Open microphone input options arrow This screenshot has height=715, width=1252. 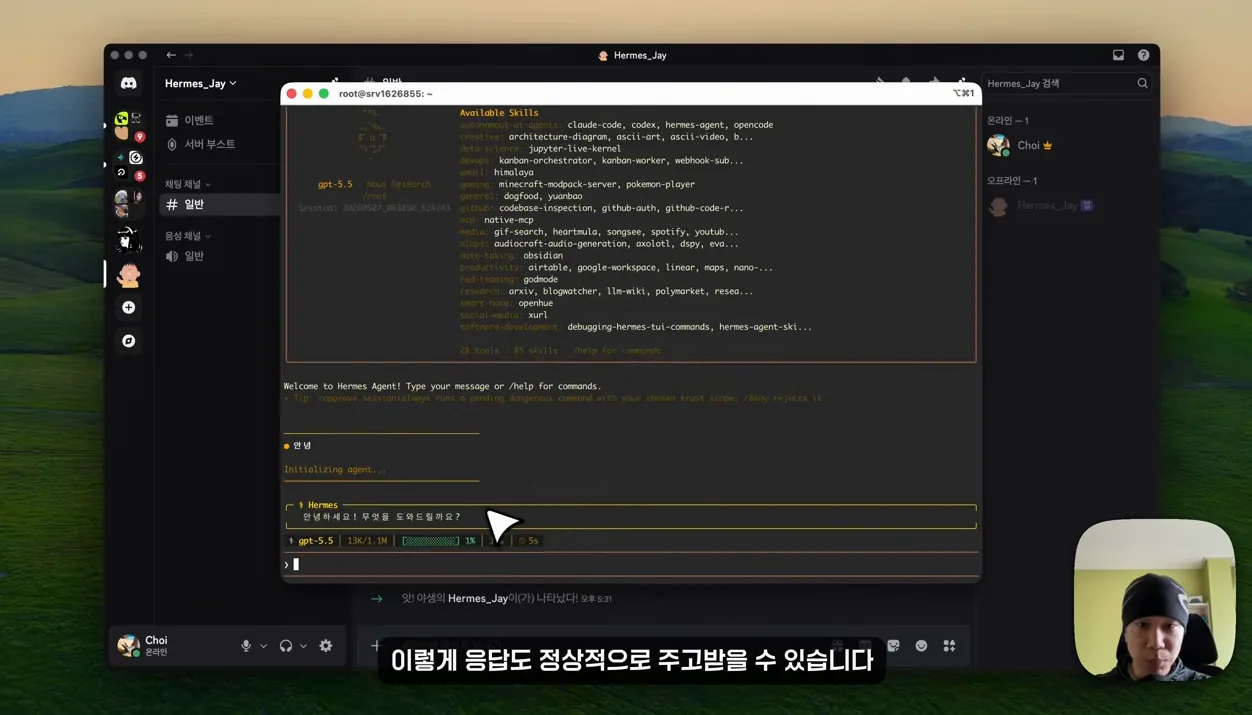[264, 646]
